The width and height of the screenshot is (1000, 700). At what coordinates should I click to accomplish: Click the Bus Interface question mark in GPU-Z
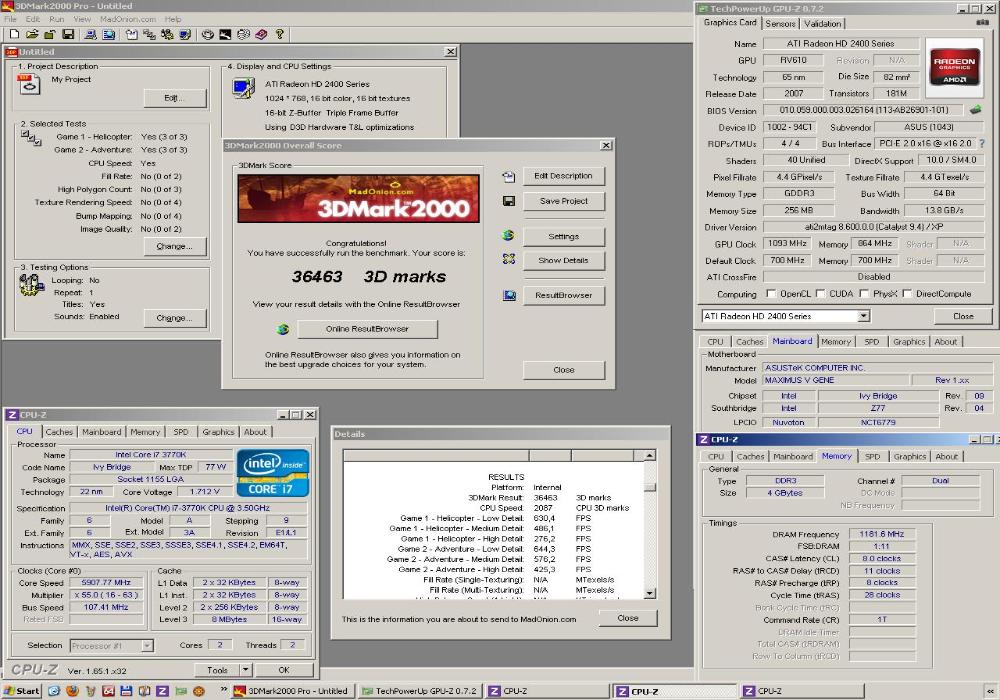pos(982,143)
